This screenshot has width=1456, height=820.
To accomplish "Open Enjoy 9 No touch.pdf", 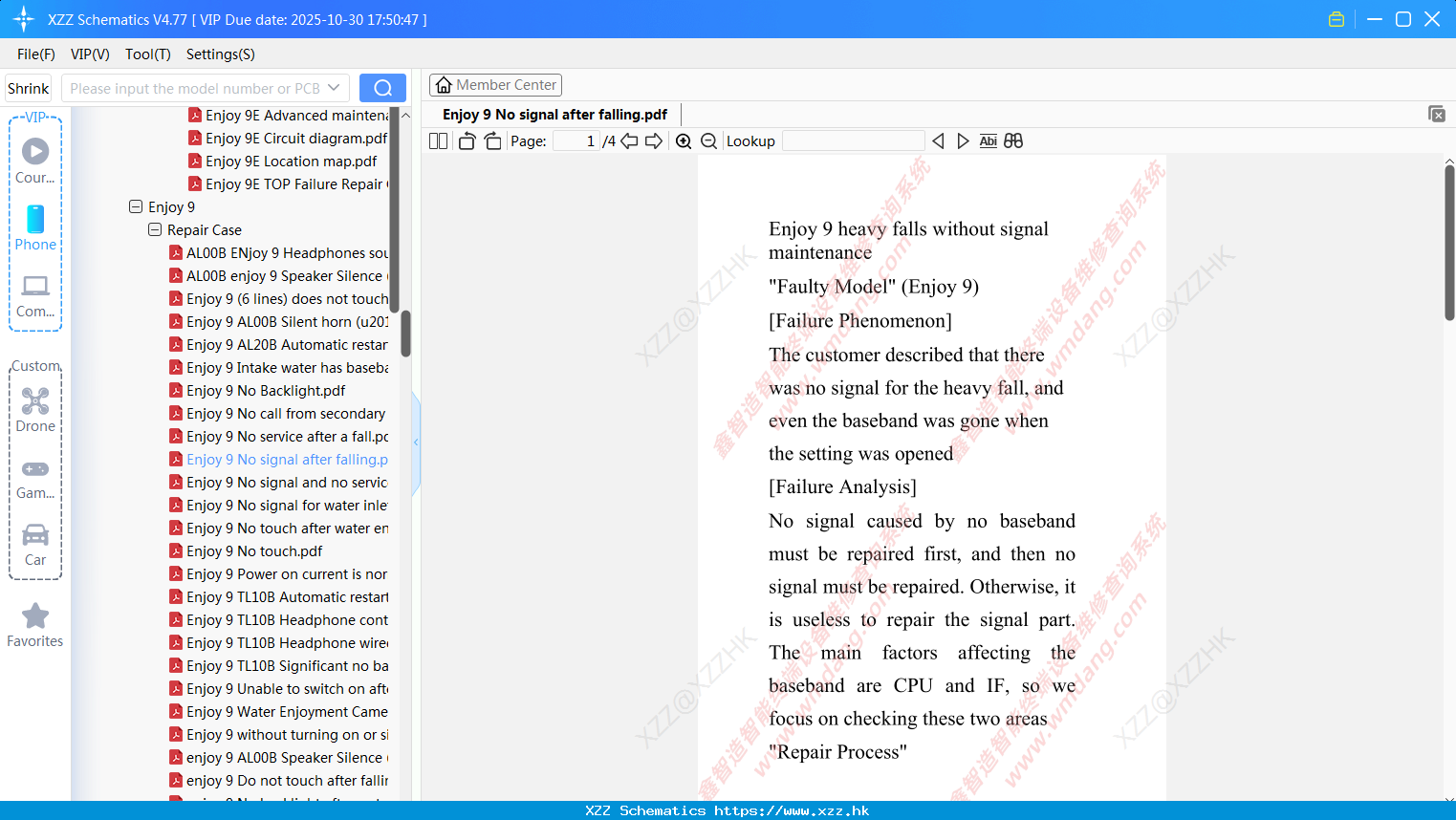I will [x=246, y=550].
